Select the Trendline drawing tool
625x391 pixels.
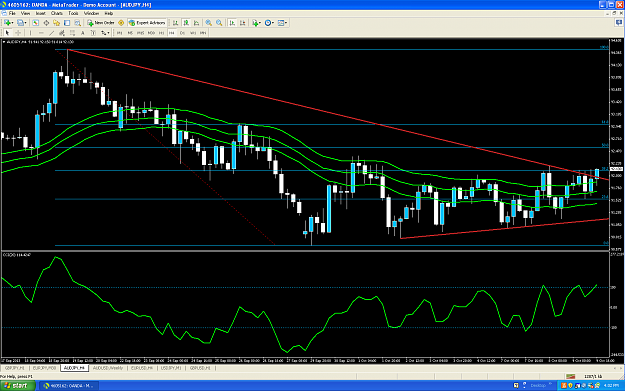(51, 33)
